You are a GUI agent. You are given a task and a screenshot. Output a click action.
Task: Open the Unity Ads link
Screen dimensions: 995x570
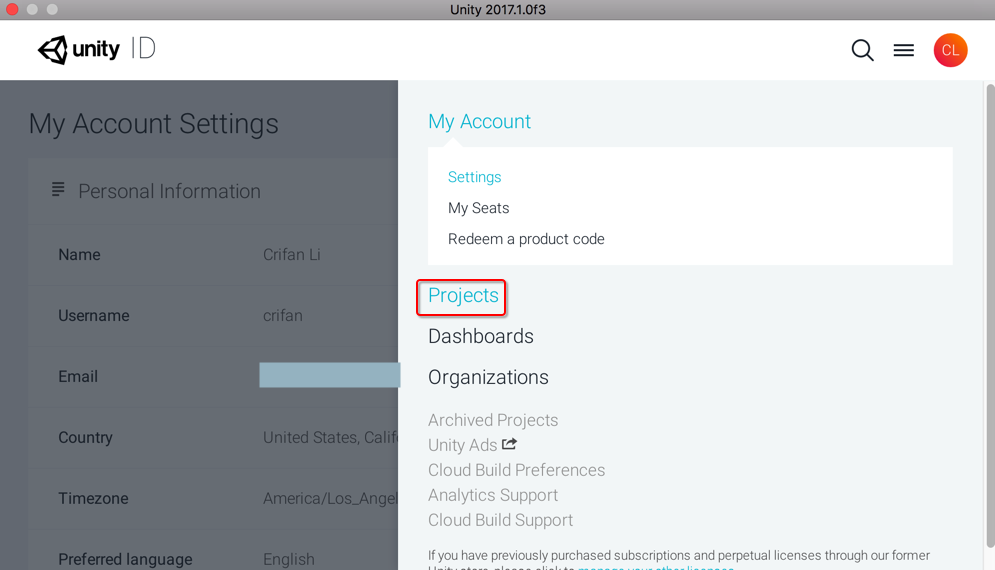[462, 445]
